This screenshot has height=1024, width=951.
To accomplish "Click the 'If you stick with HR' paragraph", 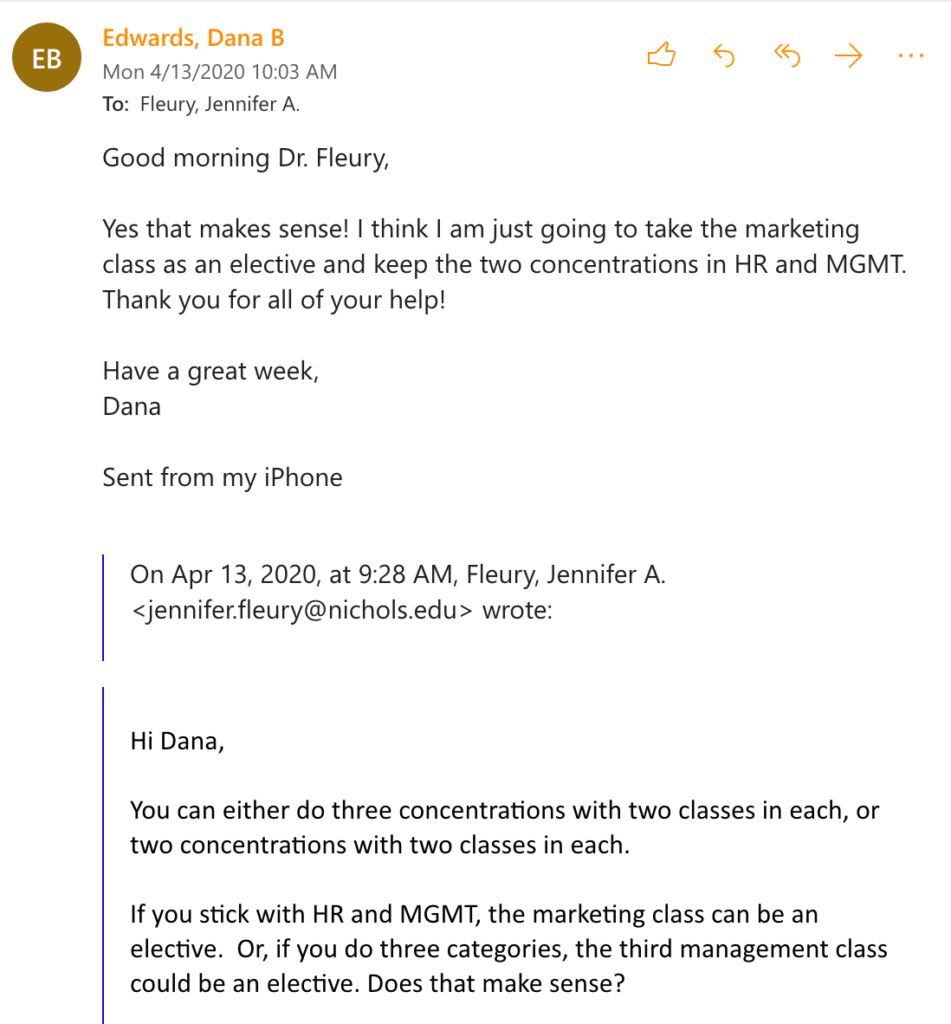I will pos(508,948).
